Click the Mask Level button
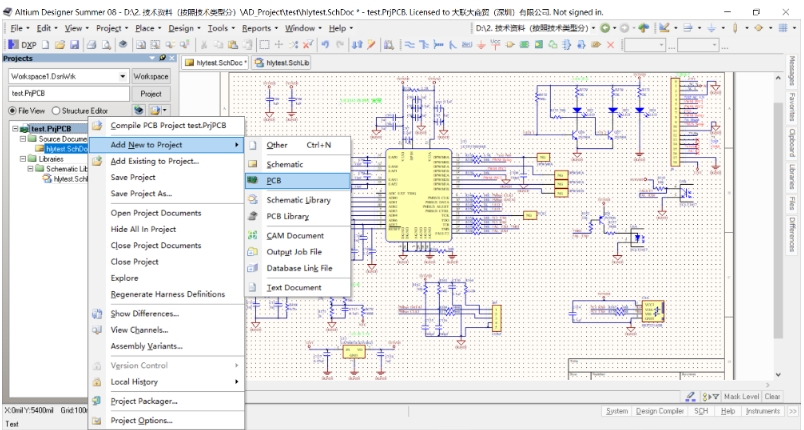 (741, 396)
